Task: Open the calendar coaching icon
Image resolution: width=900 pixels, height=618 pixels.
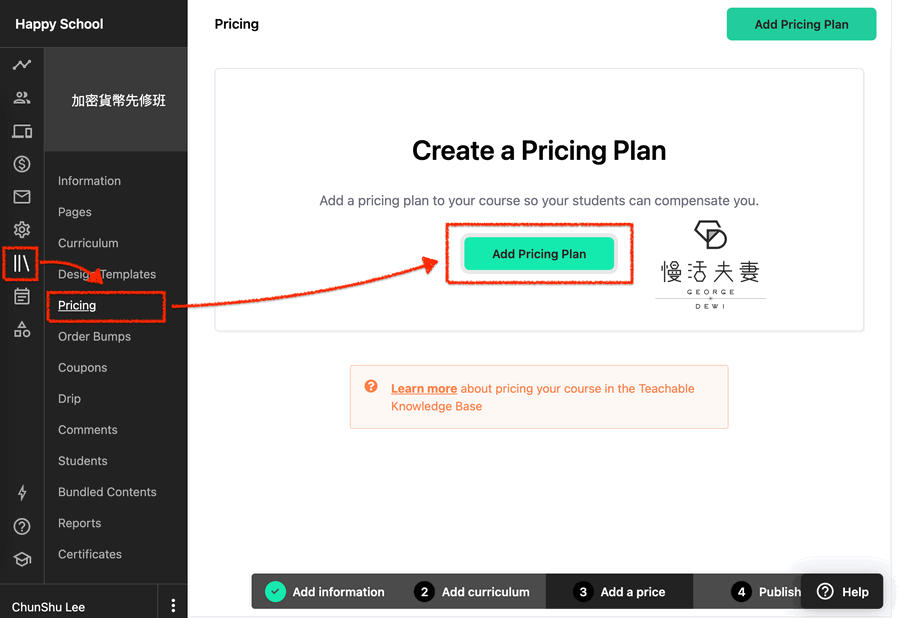Action: 22,297
